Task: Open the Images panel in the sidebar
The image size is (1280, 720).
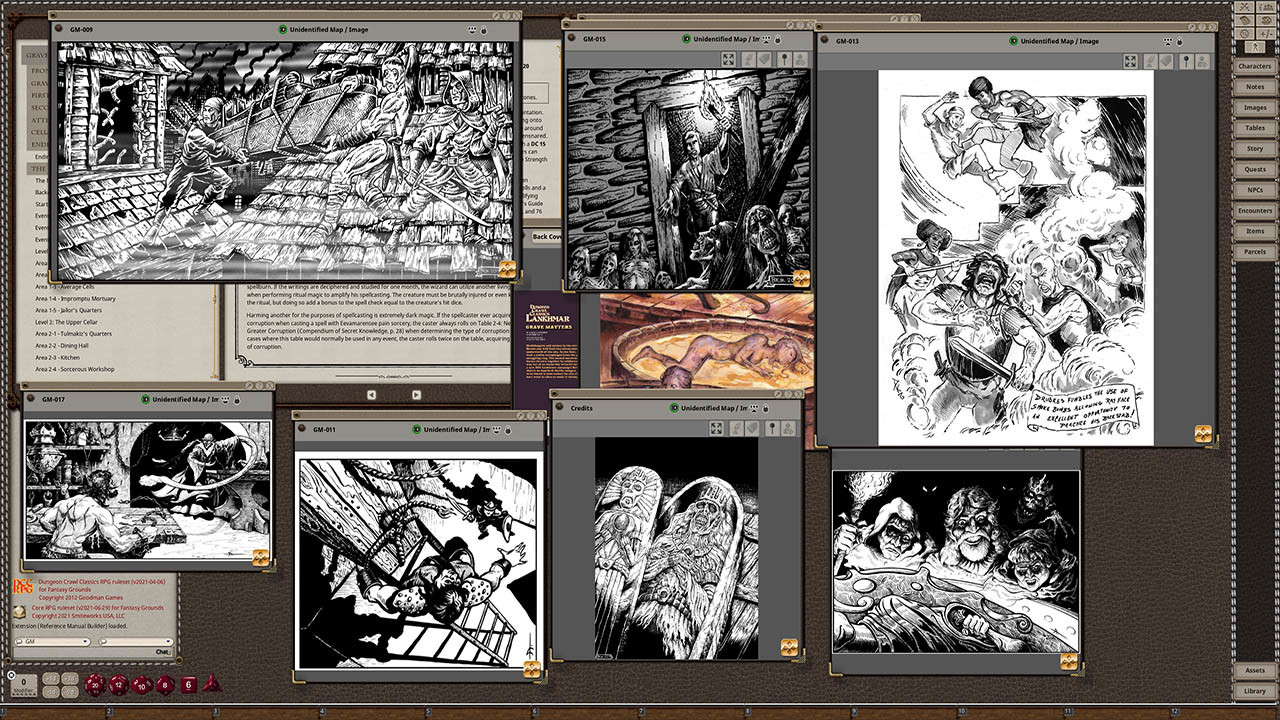Action: (1255, 107)
